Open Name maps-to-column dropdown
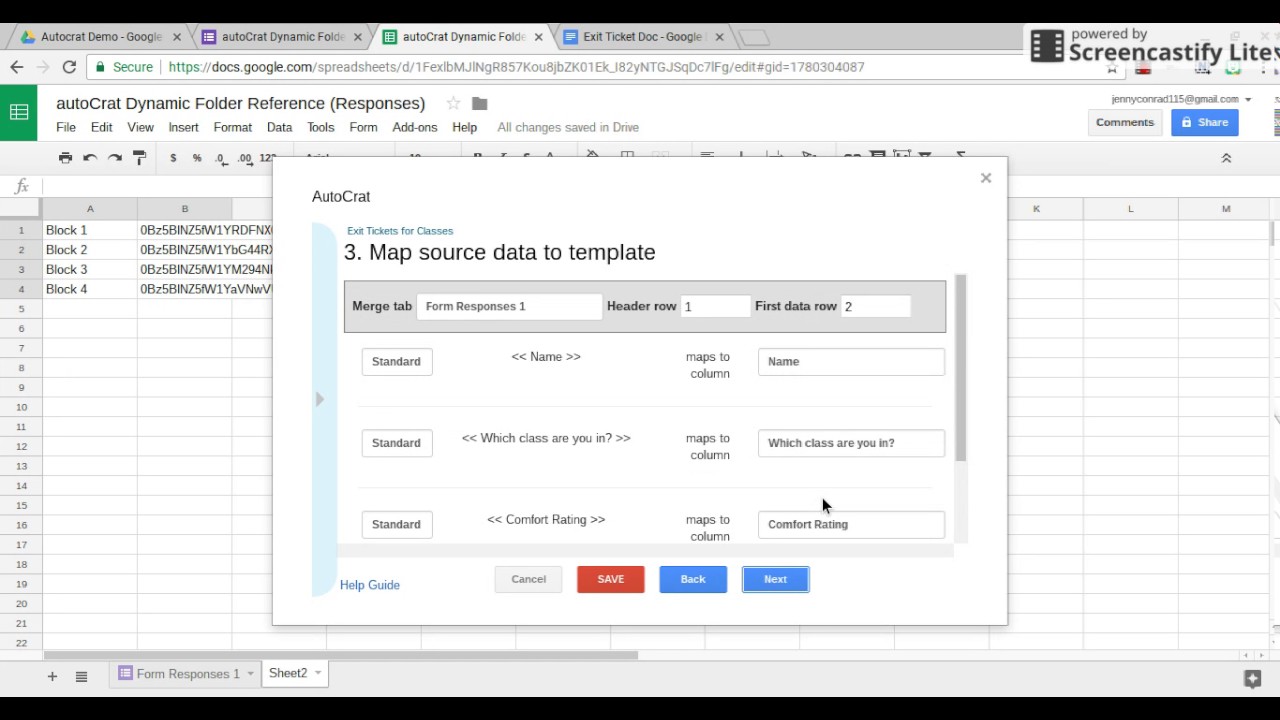The image size is (1280, 720). [x=851, y=361]
